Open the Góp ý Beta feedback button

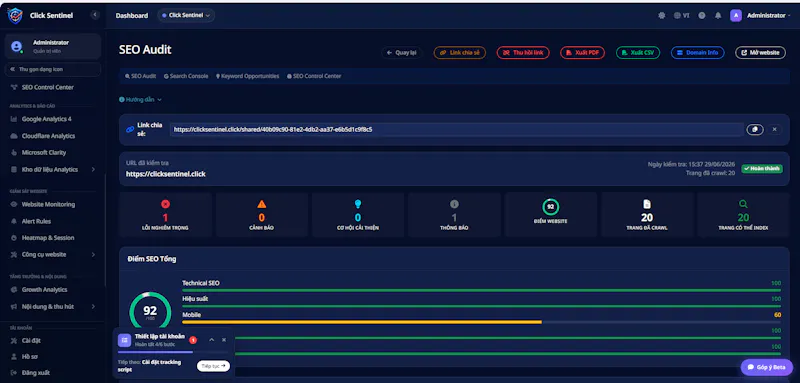pyautogui.click(x=767, y=367)
